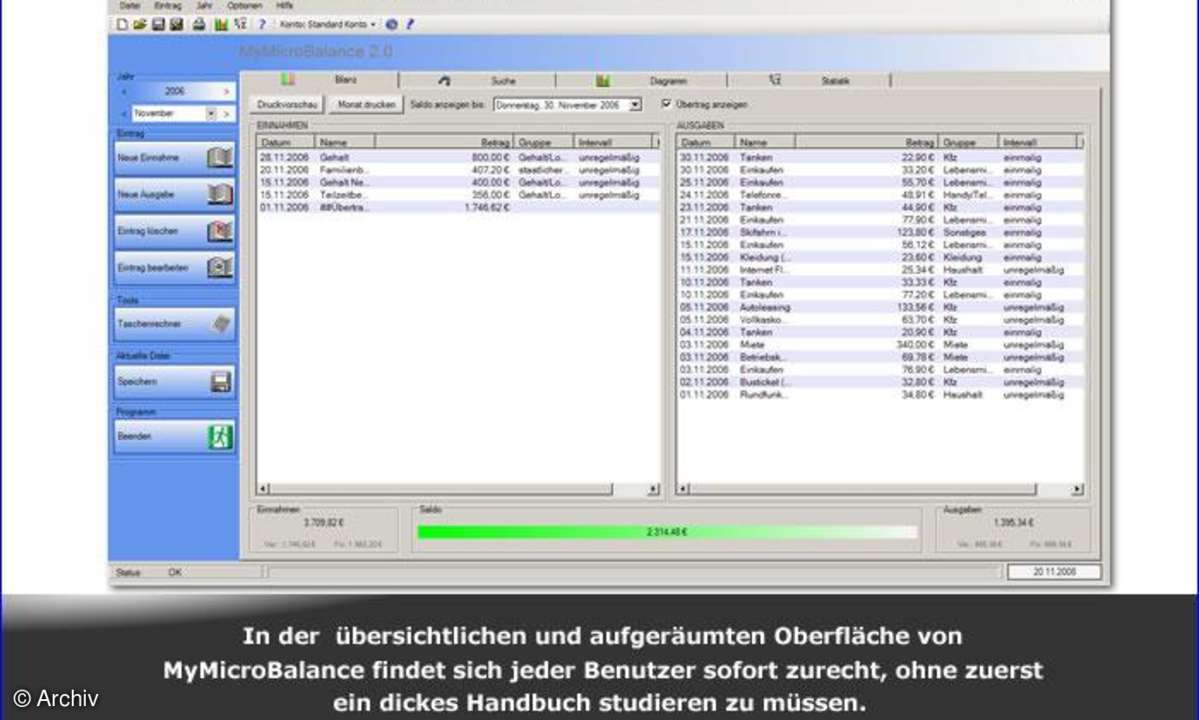The width and height of the screenshot is (1199, 720).
Task: Go to previous month with left arrow
Action: coord(124,114)
